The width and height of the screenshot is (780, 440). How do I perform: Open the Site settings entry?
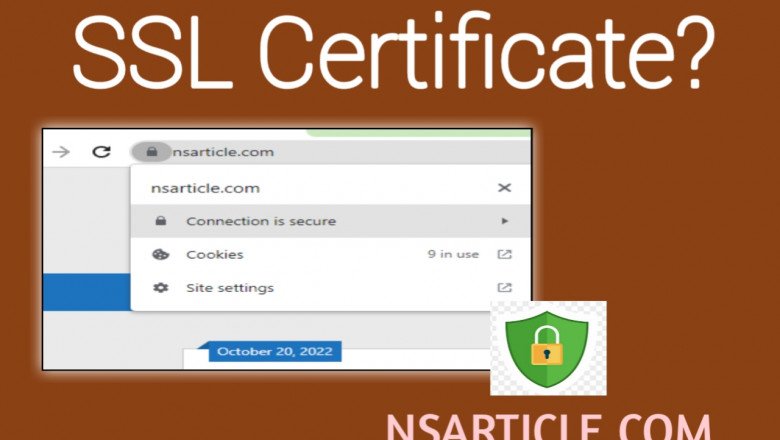[229, 288]
